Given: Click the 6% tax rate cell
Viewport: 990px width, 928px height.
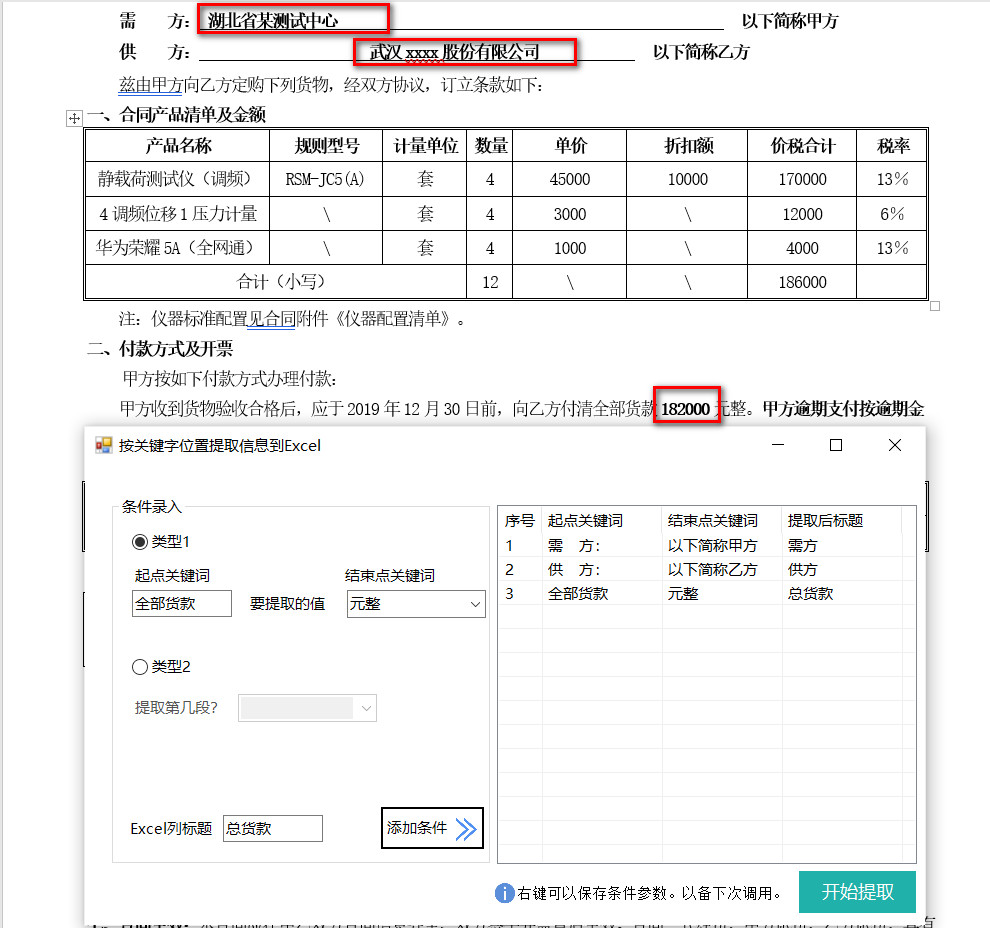Looking at the screenshot, I should point(892,214).
